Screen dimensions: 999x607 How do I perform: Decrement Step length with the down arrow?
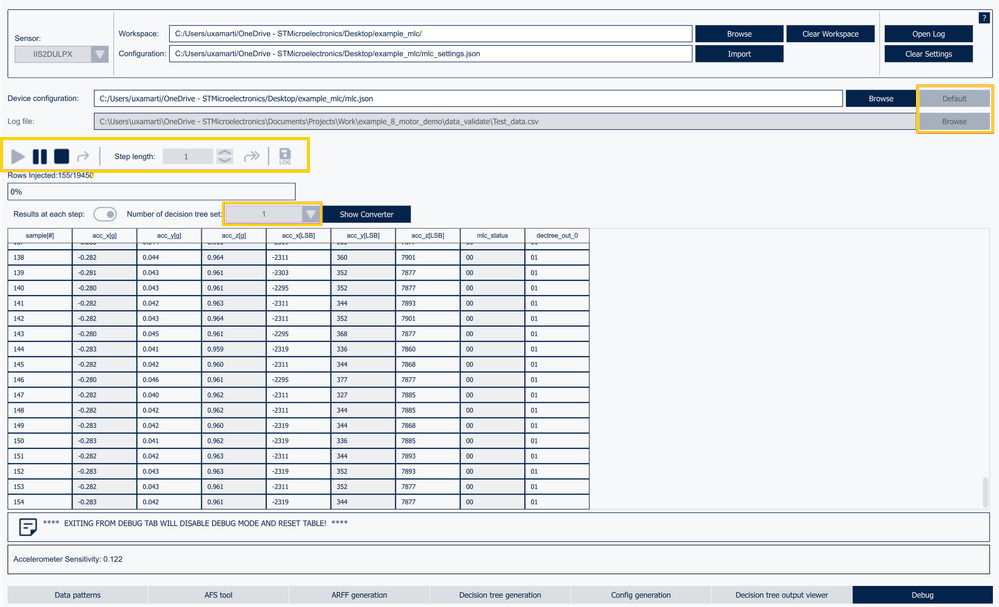point(226,162)
